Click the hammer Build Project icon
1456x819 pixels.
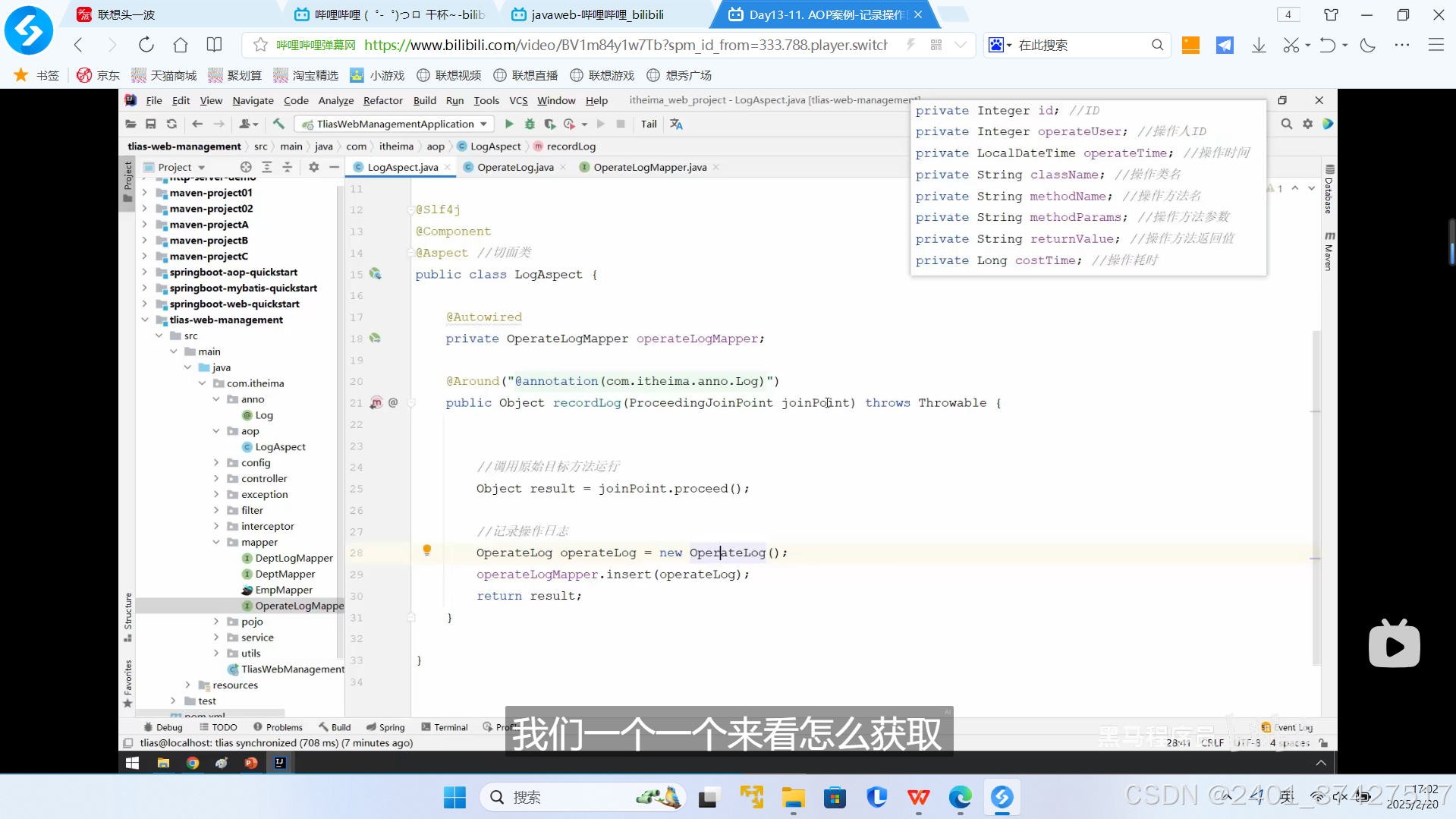278,124
